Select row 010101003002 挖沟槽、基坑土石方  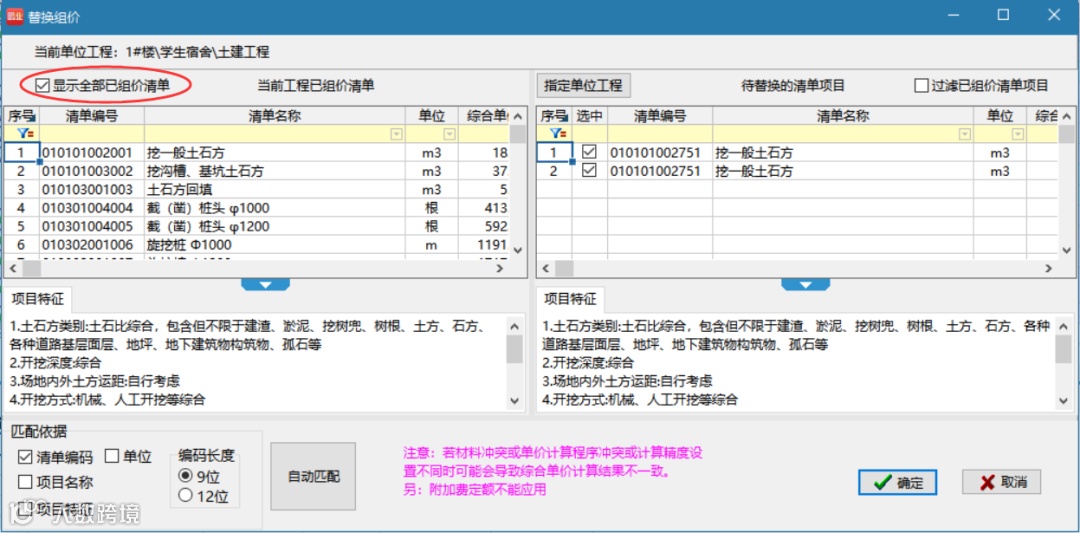(x=256, y=171)
